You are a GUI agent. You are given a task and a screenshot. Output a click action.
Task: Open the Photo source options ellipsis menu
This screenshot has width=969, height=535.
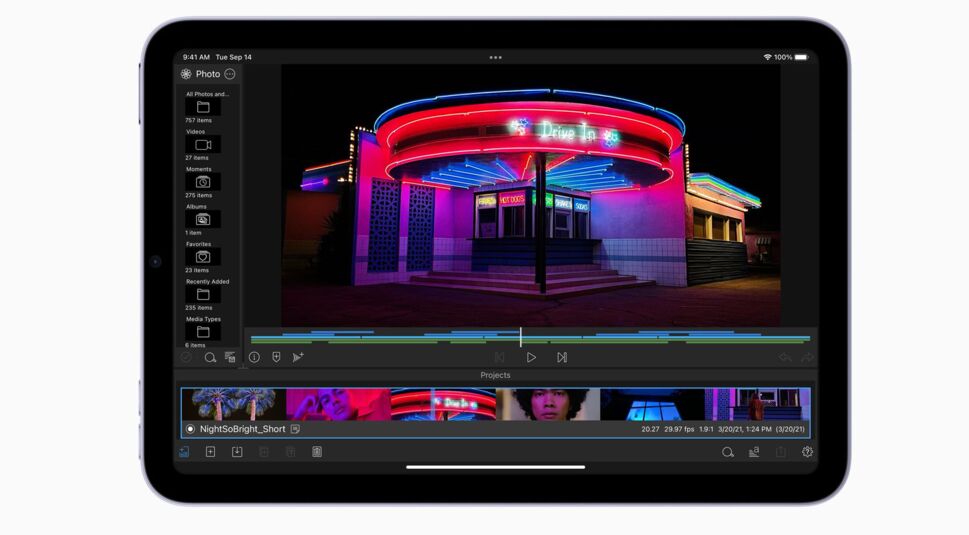230,74
